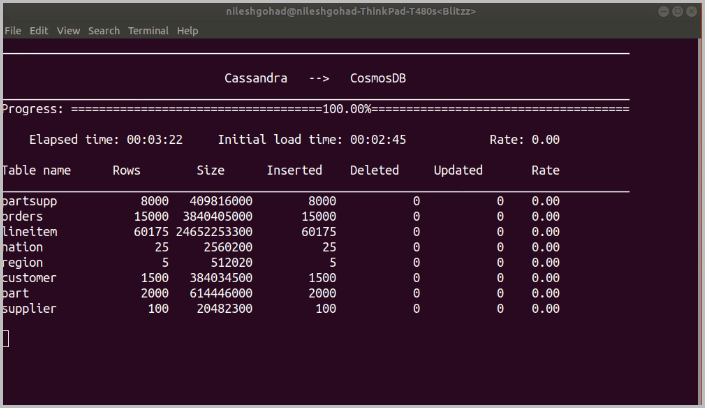
Task: Click the Deleted value in orders row
Action: [x=416, y=216]
